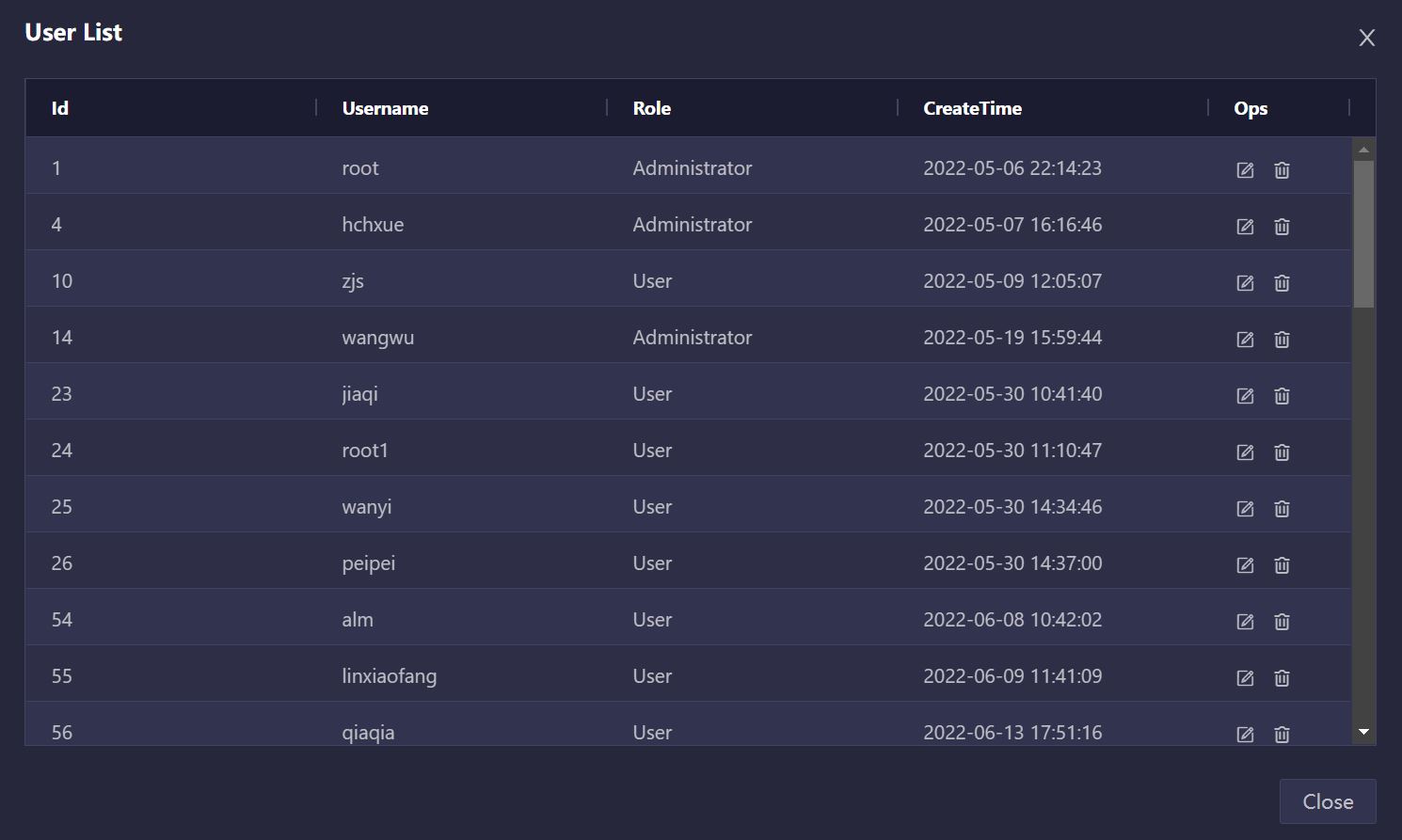Delete user qiaqia
This screenshot has height=840, width=1402.
coord(1282,735)
